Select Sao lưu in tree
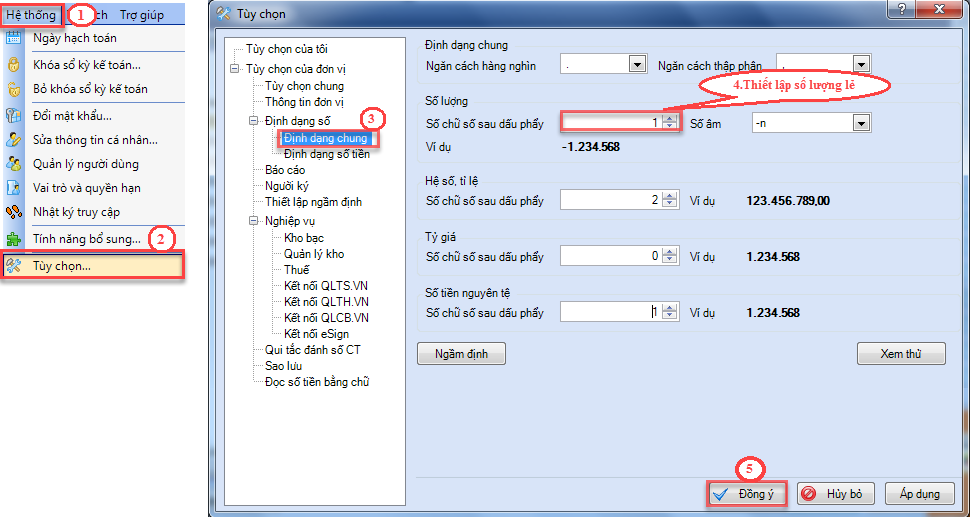 point(283,365)
